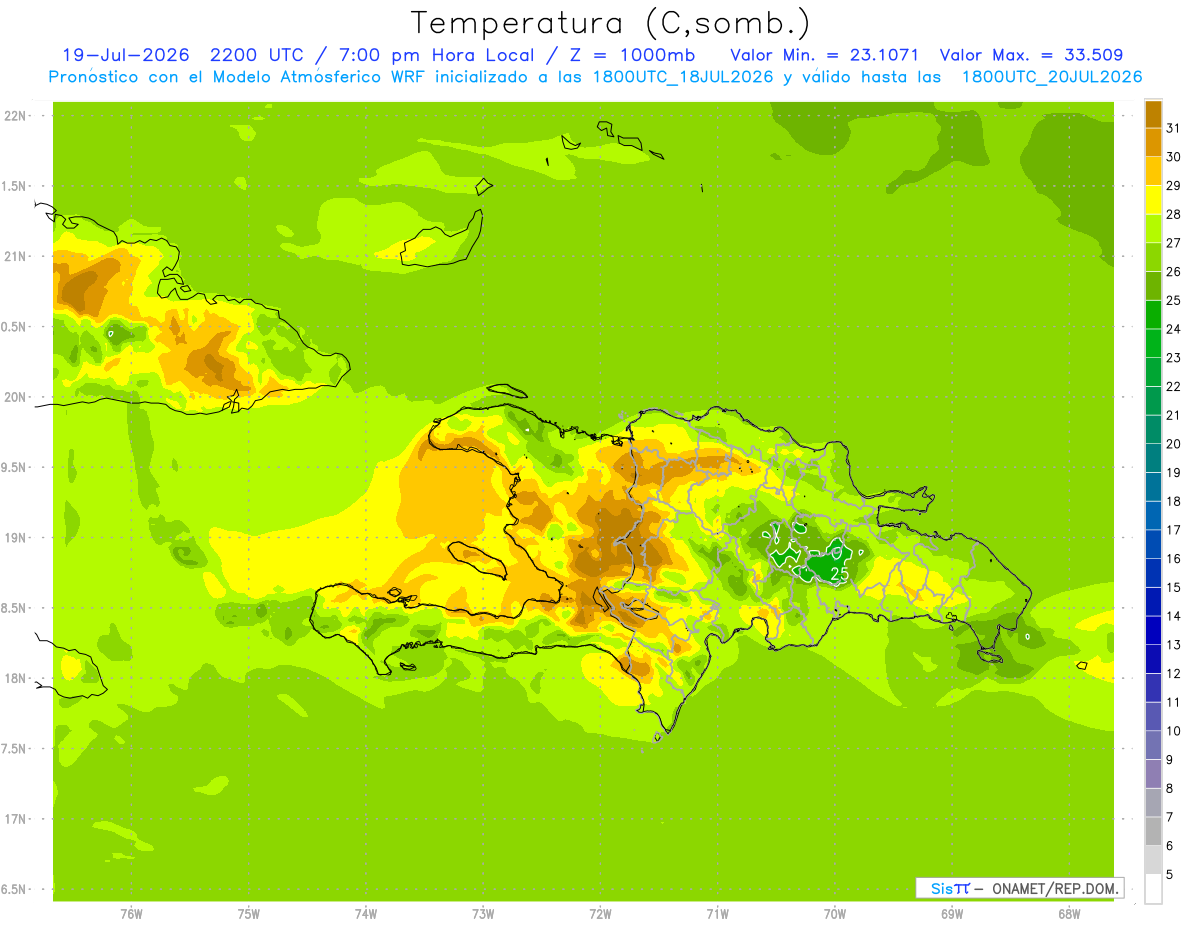Click the "5" value on the color legend
The image size is (1200, 927).
coord(1170,875)
